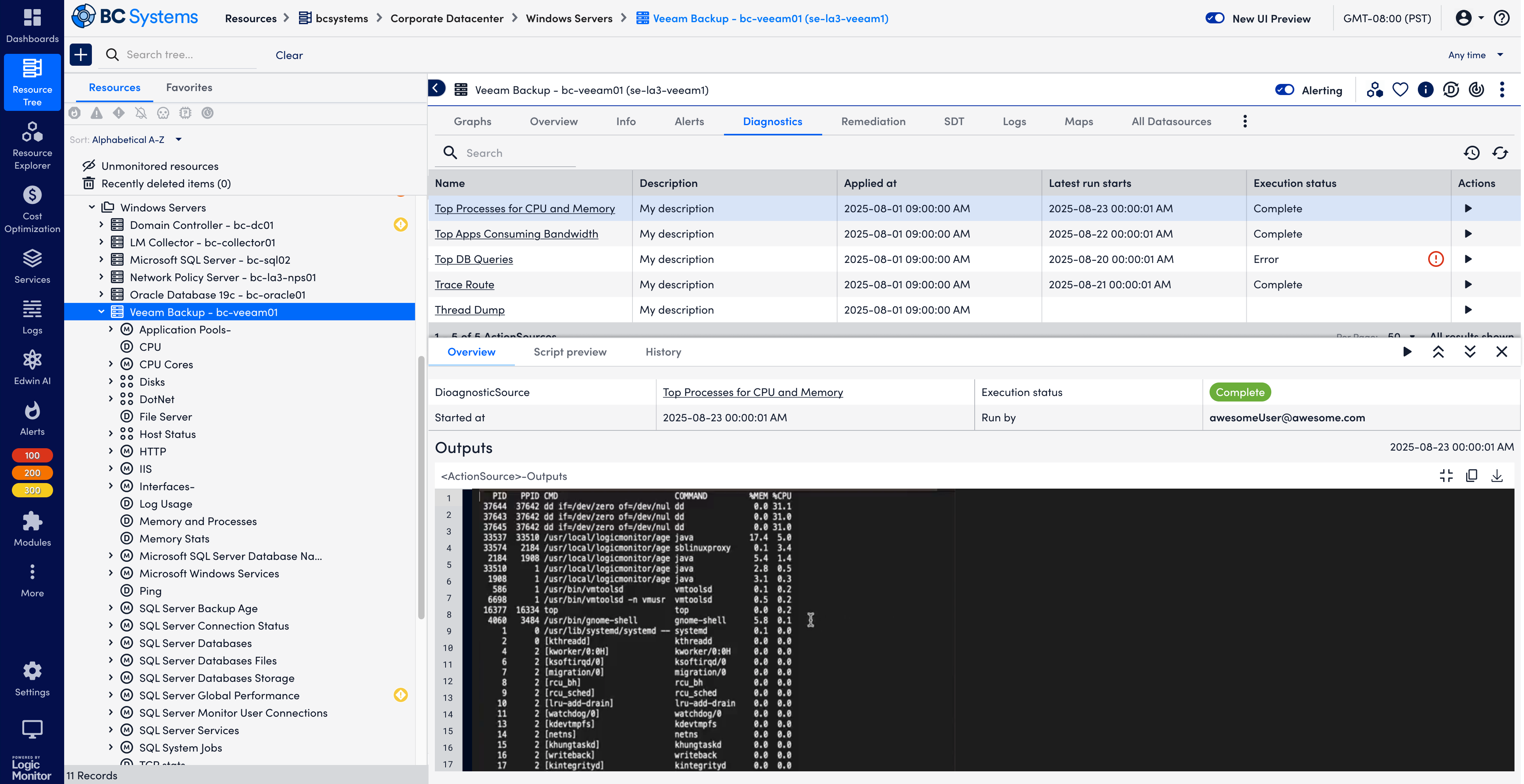Open the Remediation tab
This screenshot has width=1524, height=784.
point(872,121)
